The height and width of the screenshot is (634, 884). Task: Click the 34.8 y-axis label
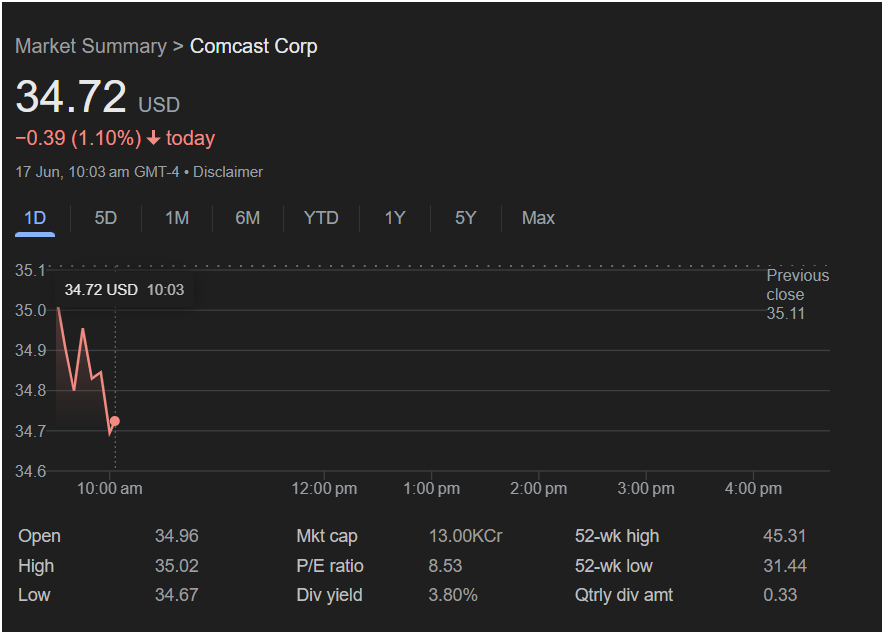[x=30, y=391]
